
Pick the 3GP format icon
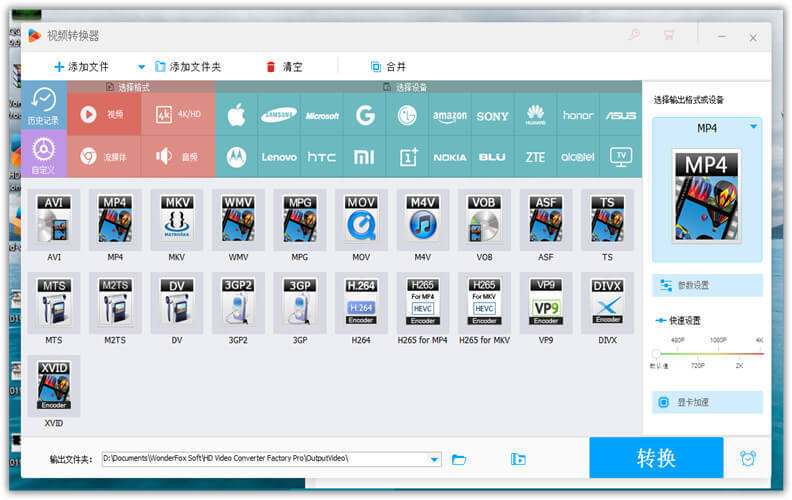(300, 303)
